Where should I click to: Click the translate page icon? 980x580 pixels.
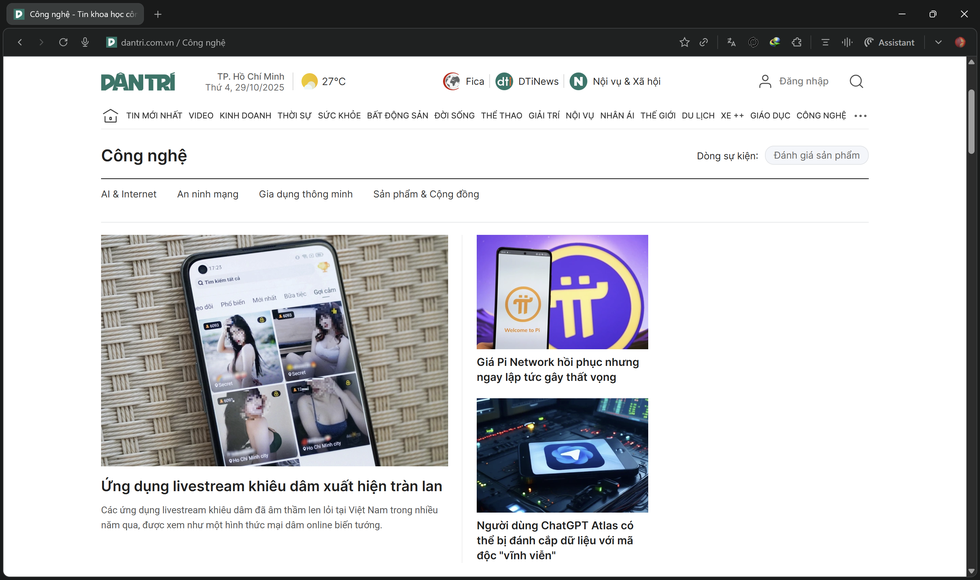tap(731, 42)
